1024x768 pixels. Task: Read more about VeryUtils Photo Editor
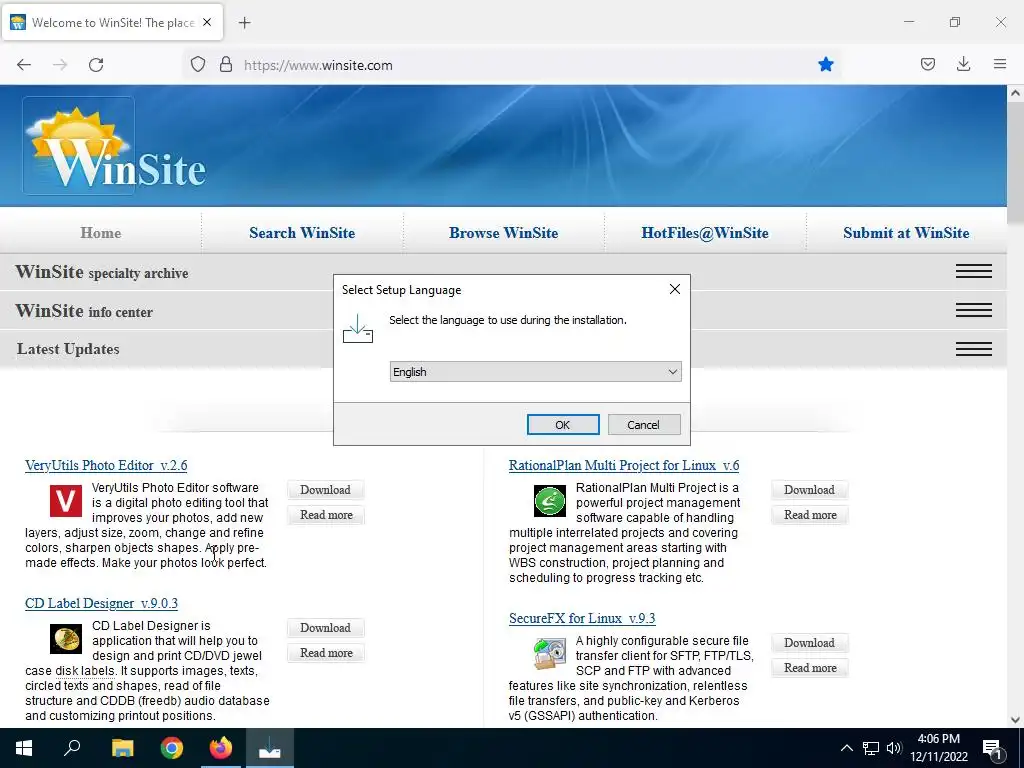pos(326,515)
